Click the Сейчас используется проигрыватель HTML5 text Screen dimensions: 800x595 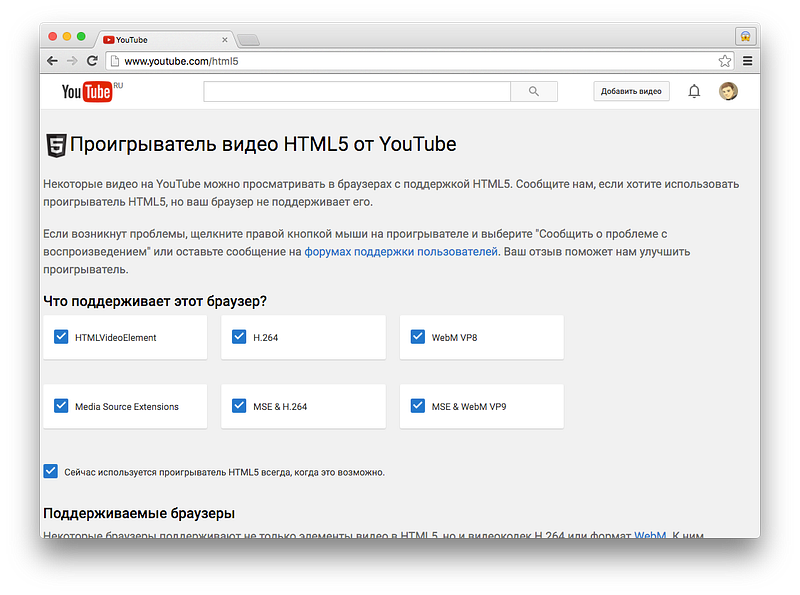click(224, 473)
